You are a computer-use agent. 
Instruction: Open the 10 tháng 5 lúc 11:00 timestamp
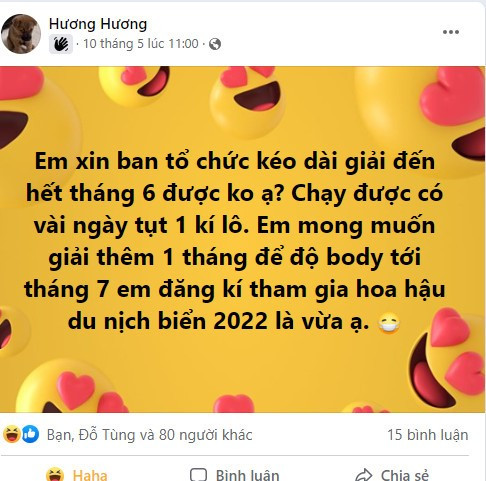pyautogui.click(x=141, y=44)
